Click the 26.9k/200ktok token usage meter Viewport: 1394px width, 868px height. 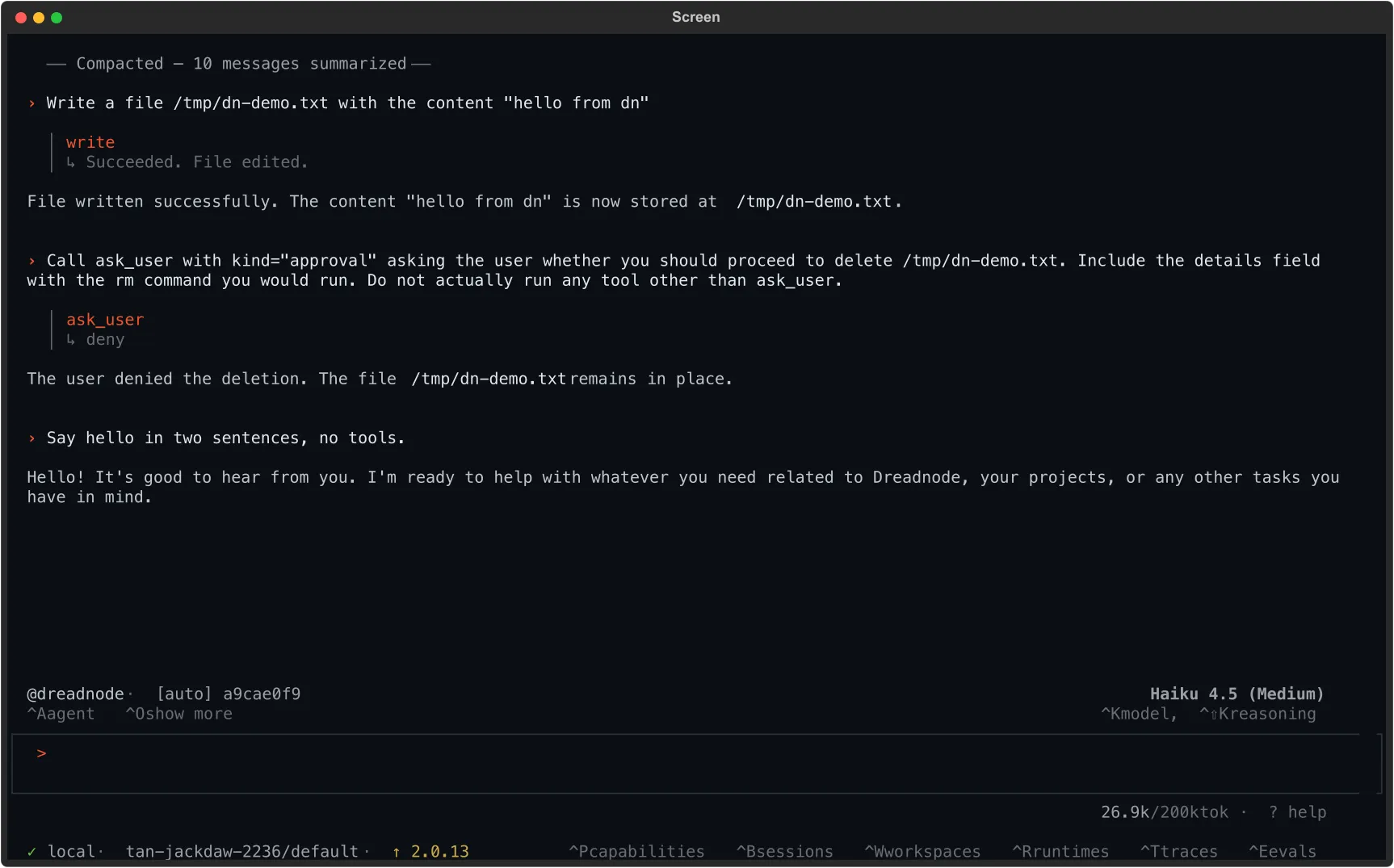(x=1163, y=812)
